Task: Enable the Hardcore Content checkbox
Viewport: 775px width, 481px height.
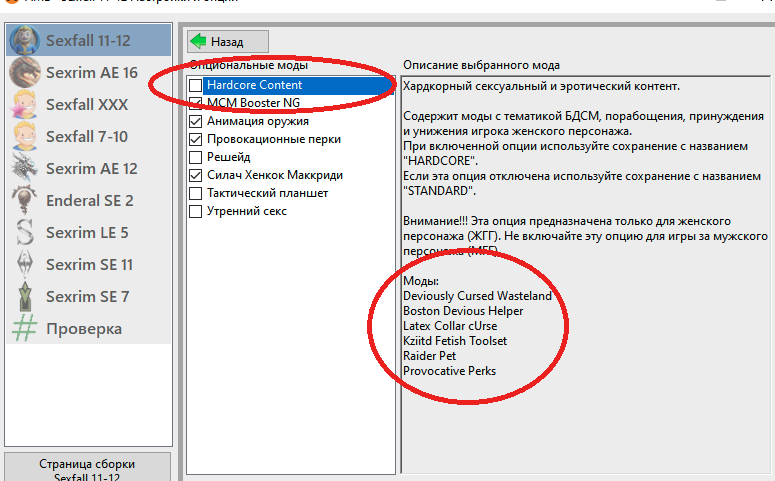Action: pos(196,86)
